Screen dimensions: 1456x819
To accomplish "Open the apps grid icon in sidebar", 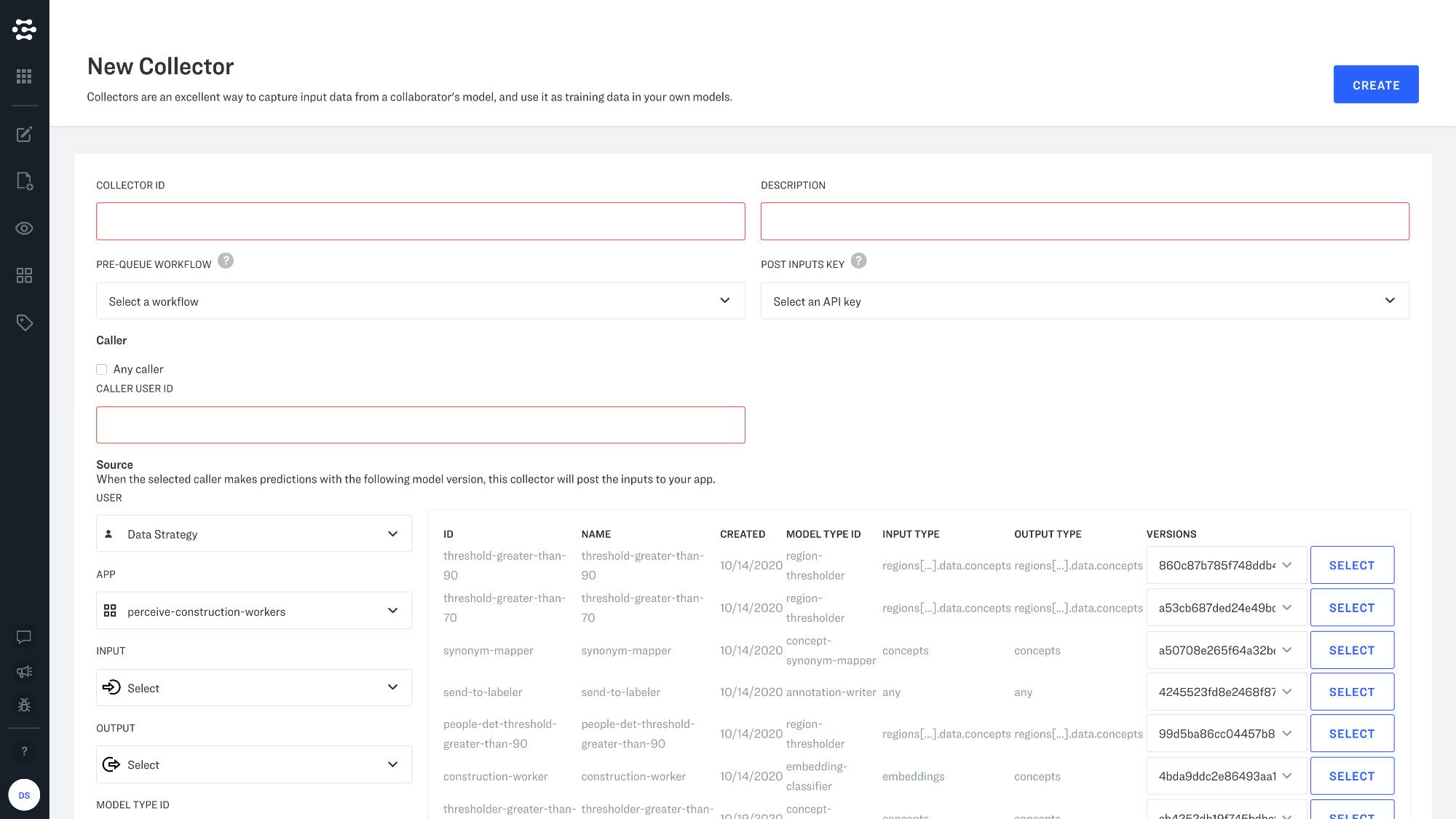I will coord(24,76).
